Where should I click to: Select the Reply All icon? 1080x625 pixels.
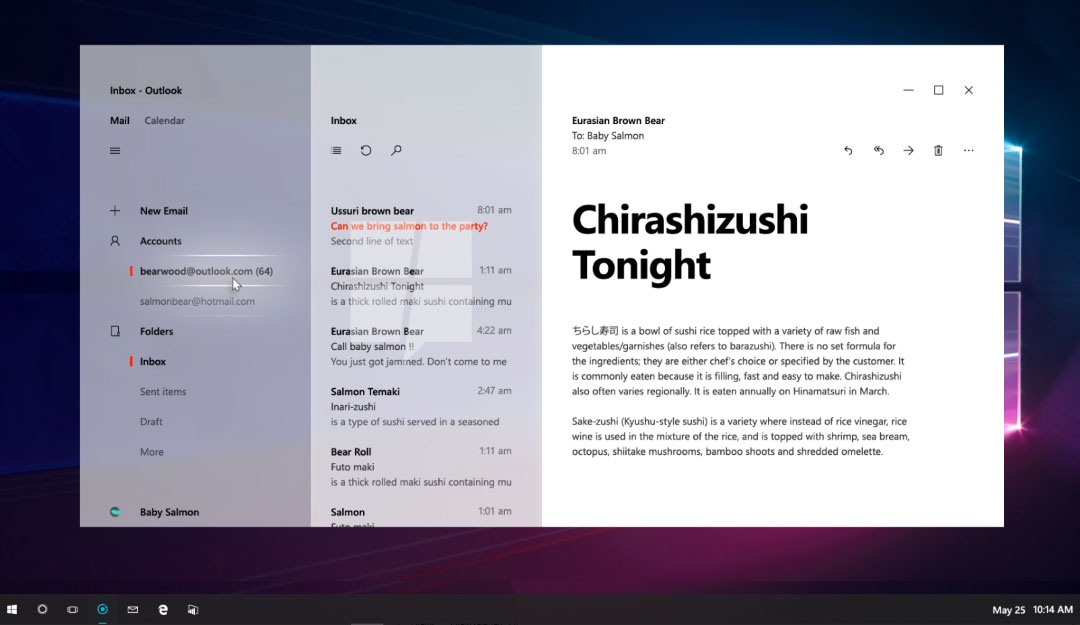click(x=878, y=150)
